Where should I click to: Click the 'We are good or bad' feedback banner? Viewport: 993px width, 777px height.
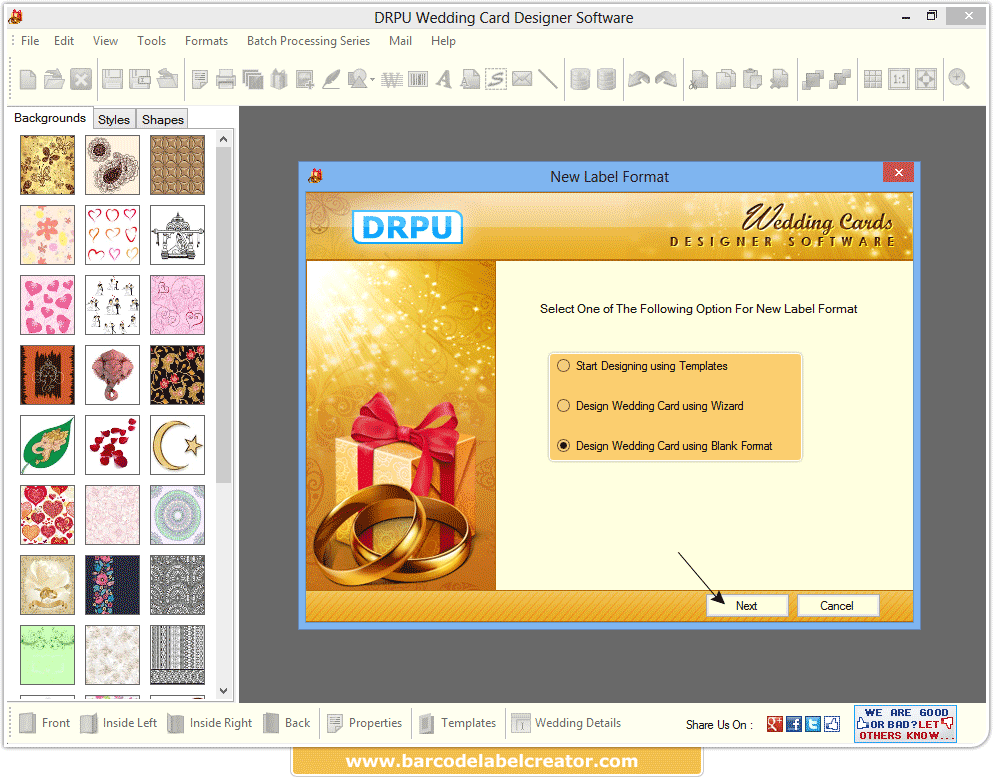click(x=905, y=724)
